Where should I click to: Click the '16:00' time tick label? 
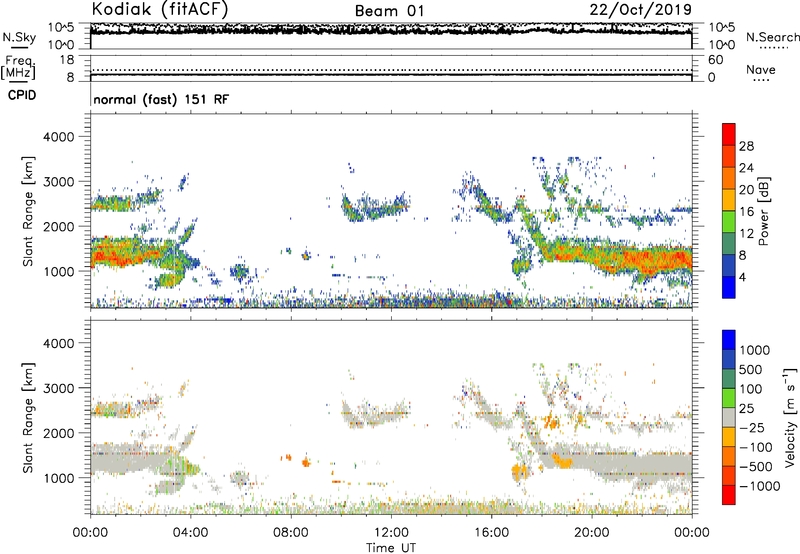(x=492, y=533)
